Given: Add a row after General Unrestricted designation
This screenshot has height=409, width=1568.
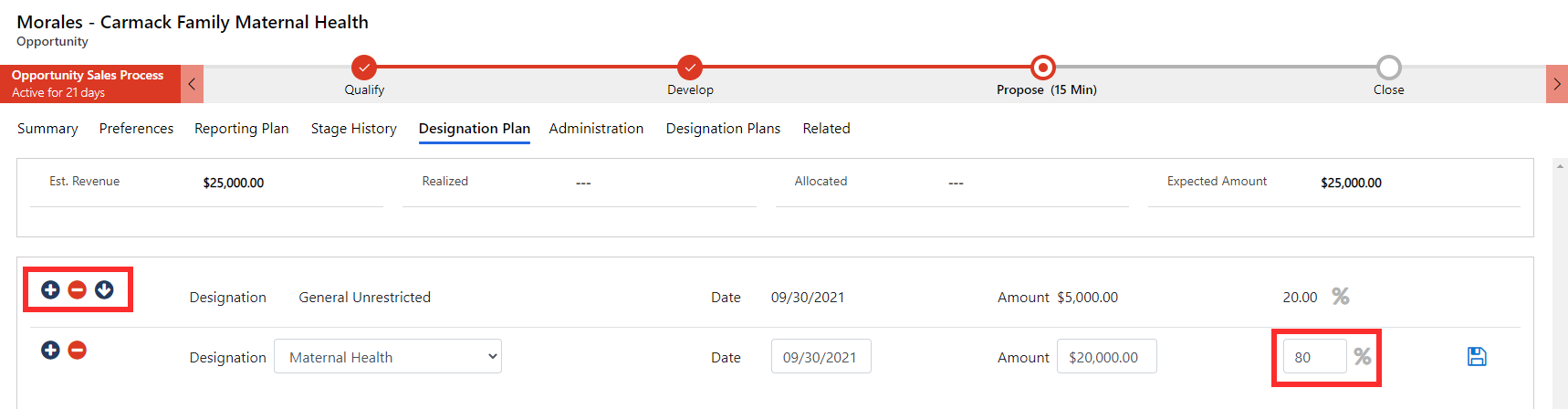Looking at the screenshot, I should 50,289.
